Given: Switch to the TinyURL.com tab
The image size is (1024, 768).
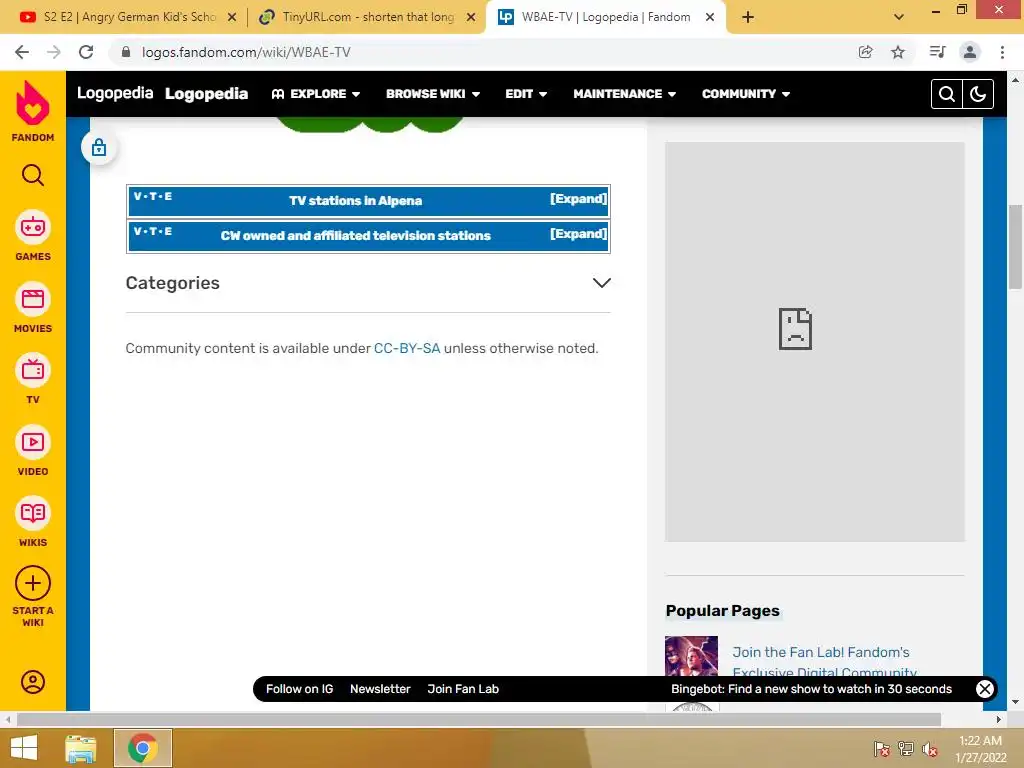Looking at the screenshot, I should click(x=368, y=17).
